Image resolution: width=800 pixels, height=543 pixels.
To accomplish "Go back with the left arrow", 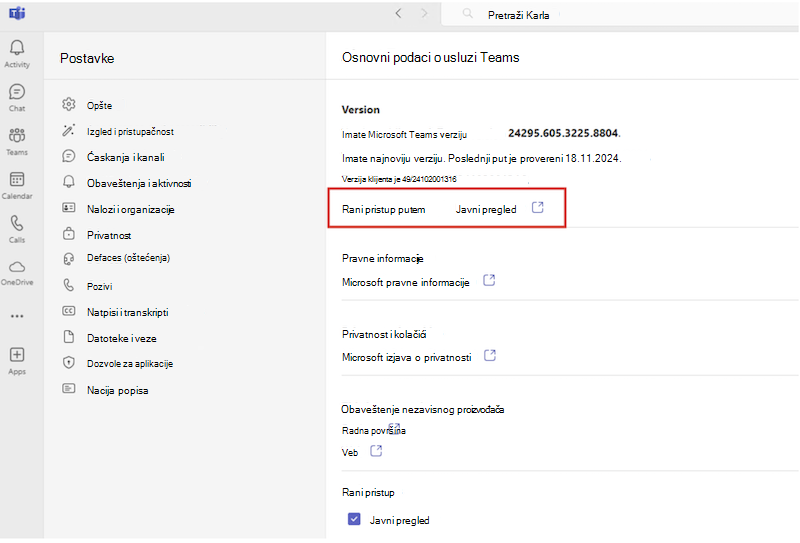I will [x=398, y=14].
